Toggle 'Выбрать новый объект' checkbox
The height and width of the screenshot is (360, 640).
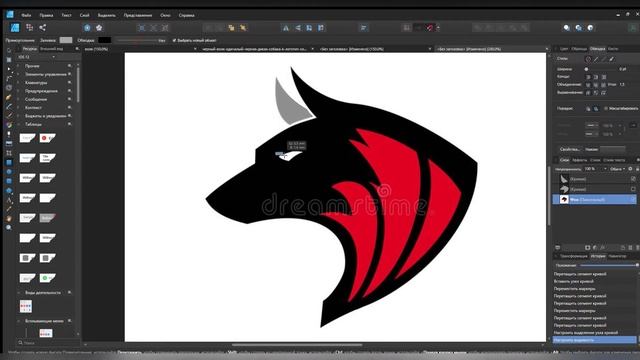pos(174,40)
